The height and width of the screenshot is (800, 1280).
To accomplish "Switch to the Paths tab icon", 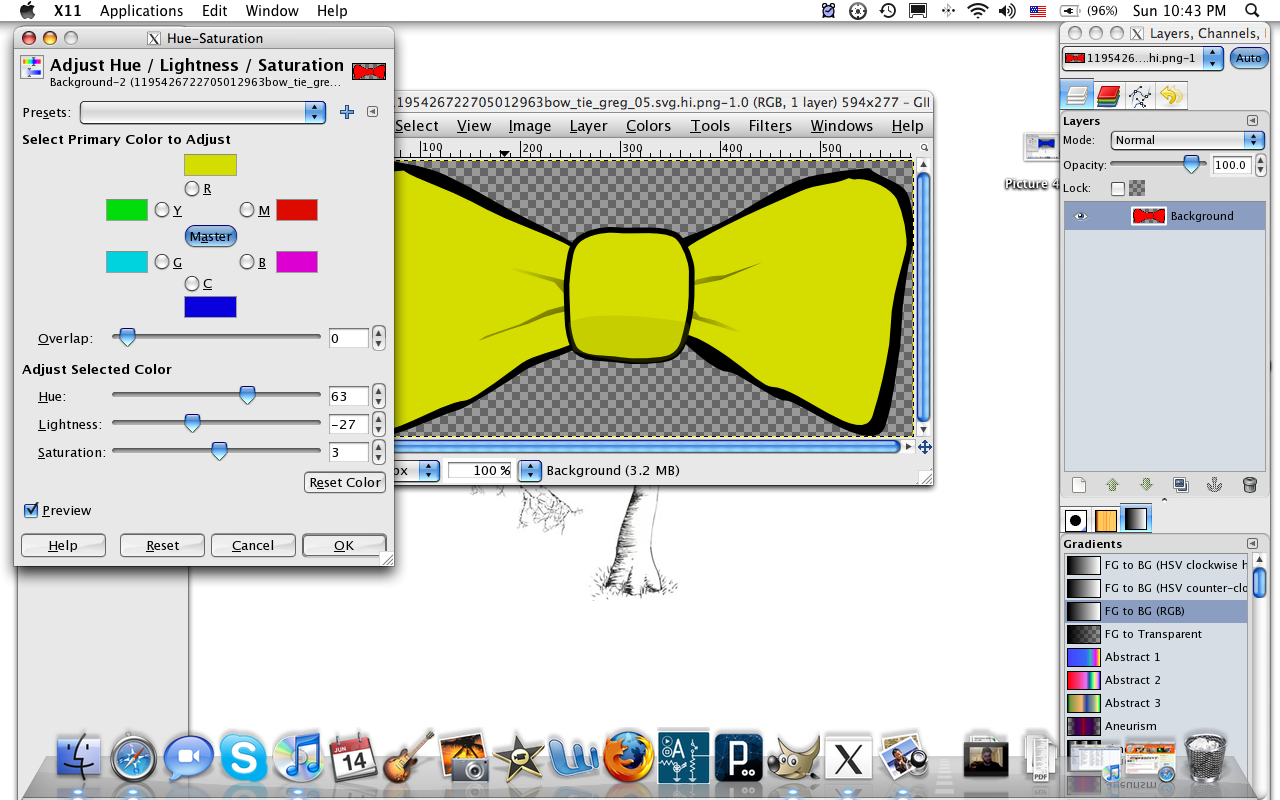I will (1139, 96).
